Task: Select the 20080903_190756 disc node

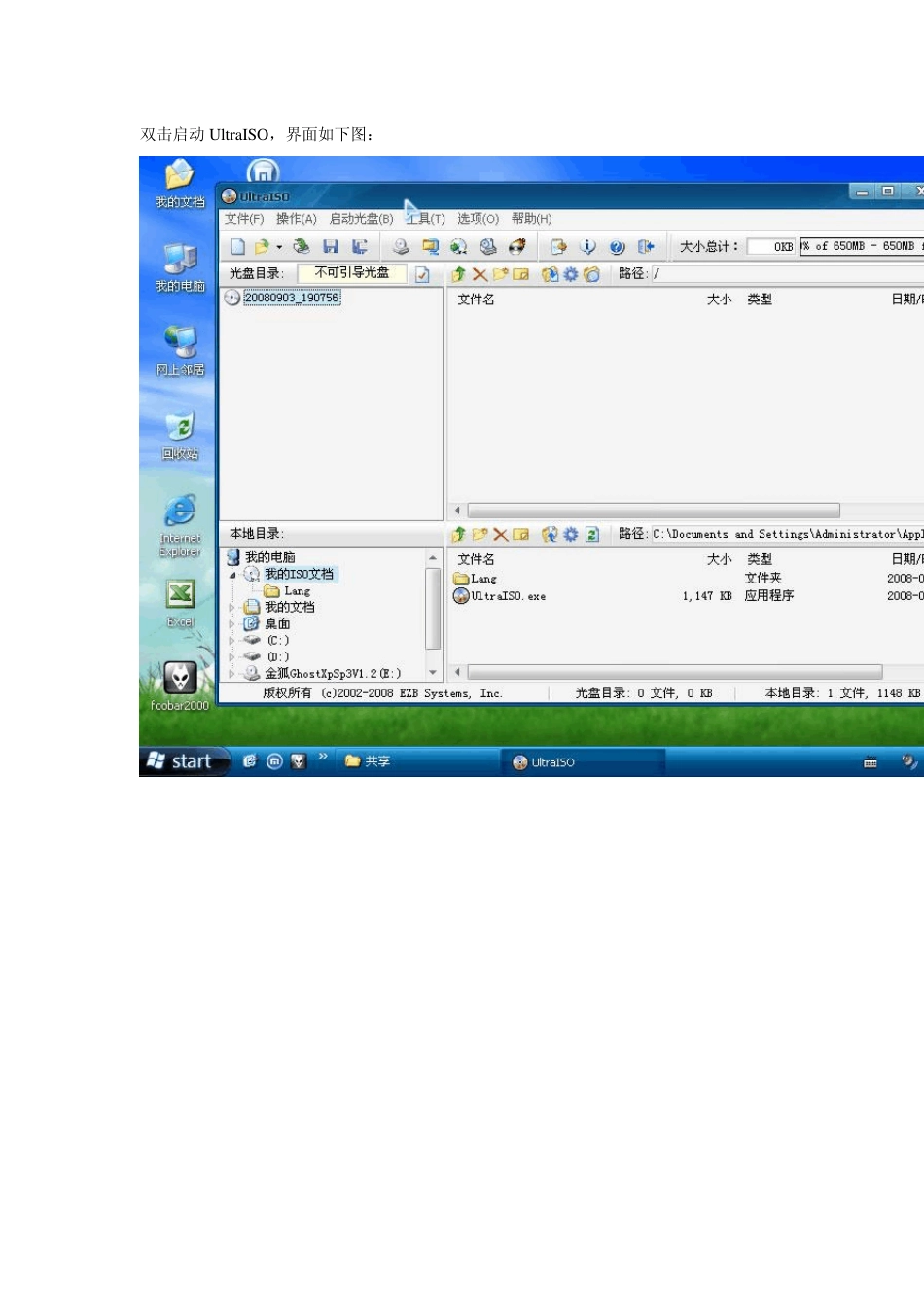Action: coord(292,298)
